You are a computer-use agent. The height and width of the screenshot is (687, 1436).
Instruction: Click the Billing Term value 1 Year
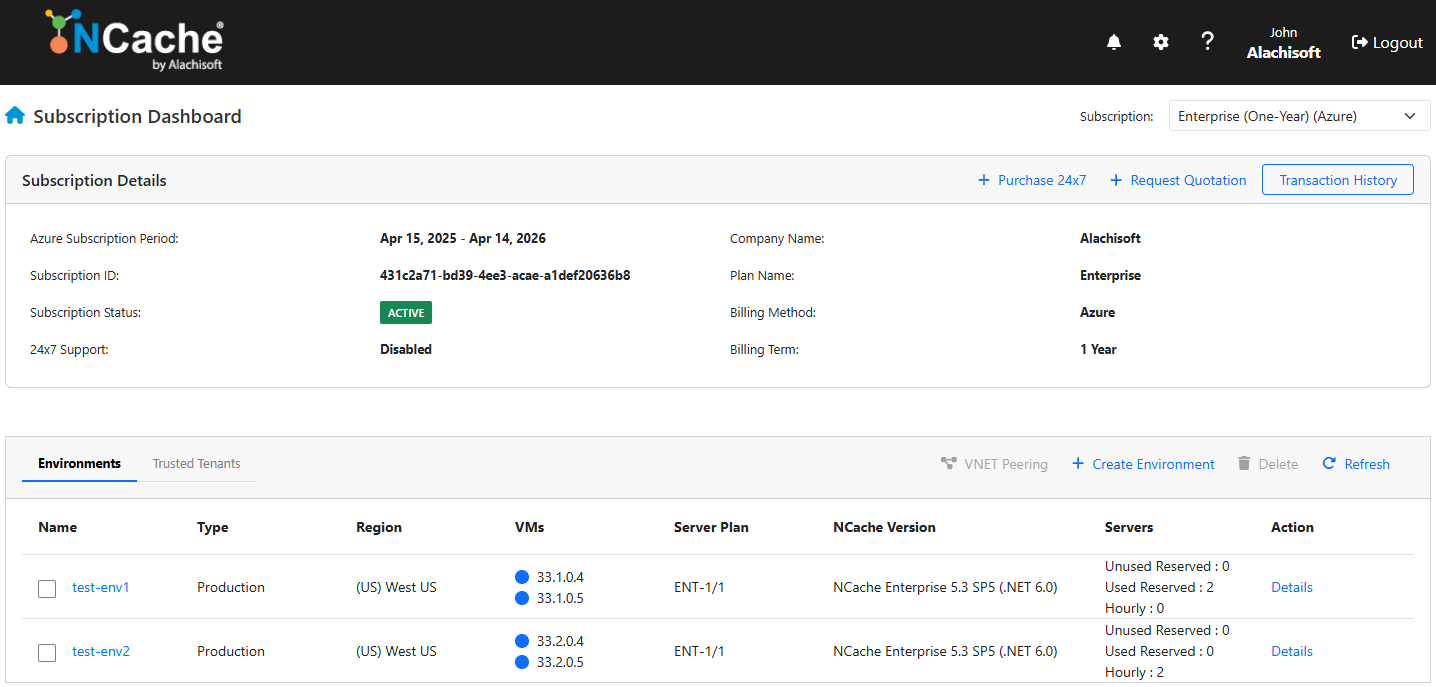coord(1098,349)
